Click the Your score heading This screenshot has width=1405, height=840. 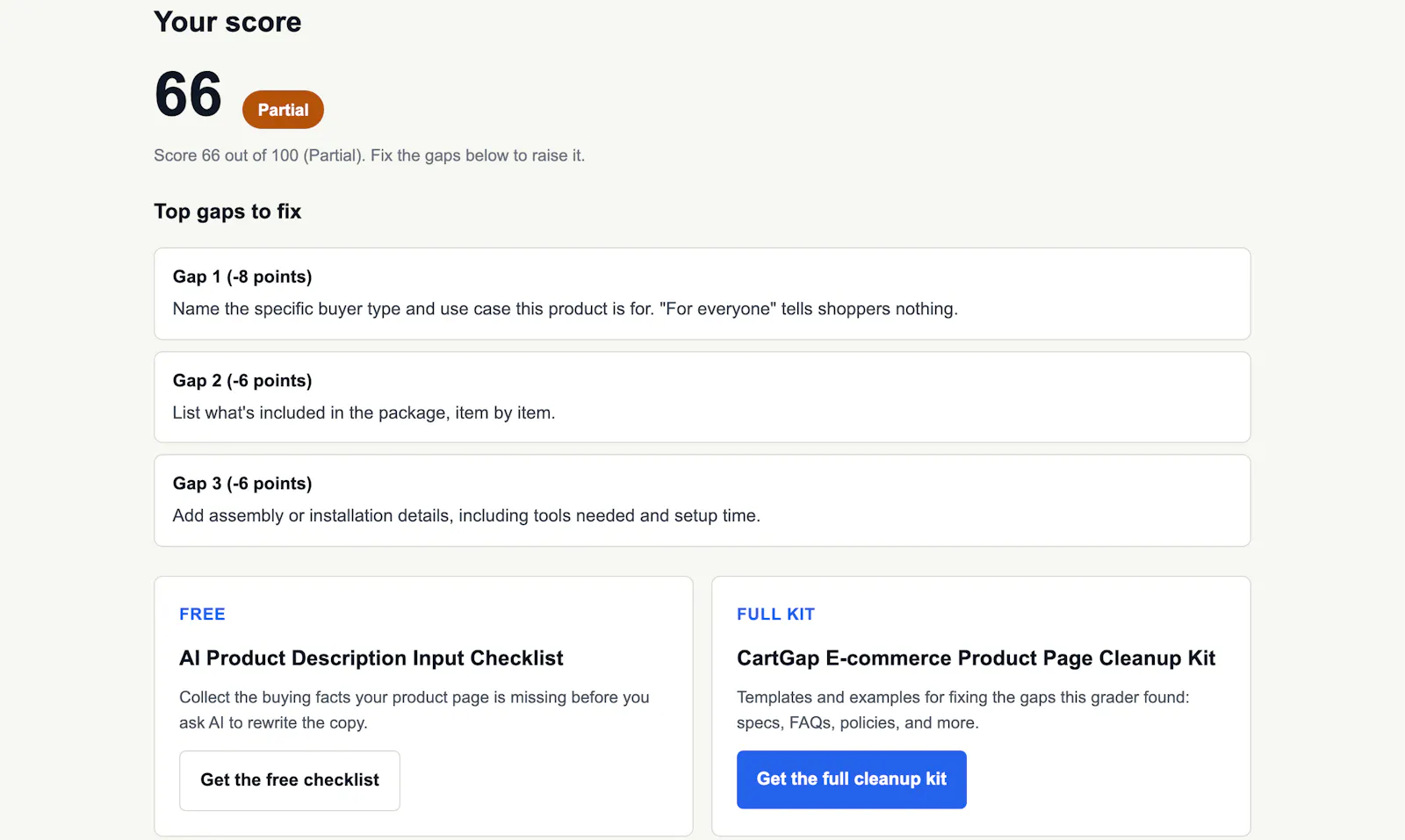[x=227, y=22]
